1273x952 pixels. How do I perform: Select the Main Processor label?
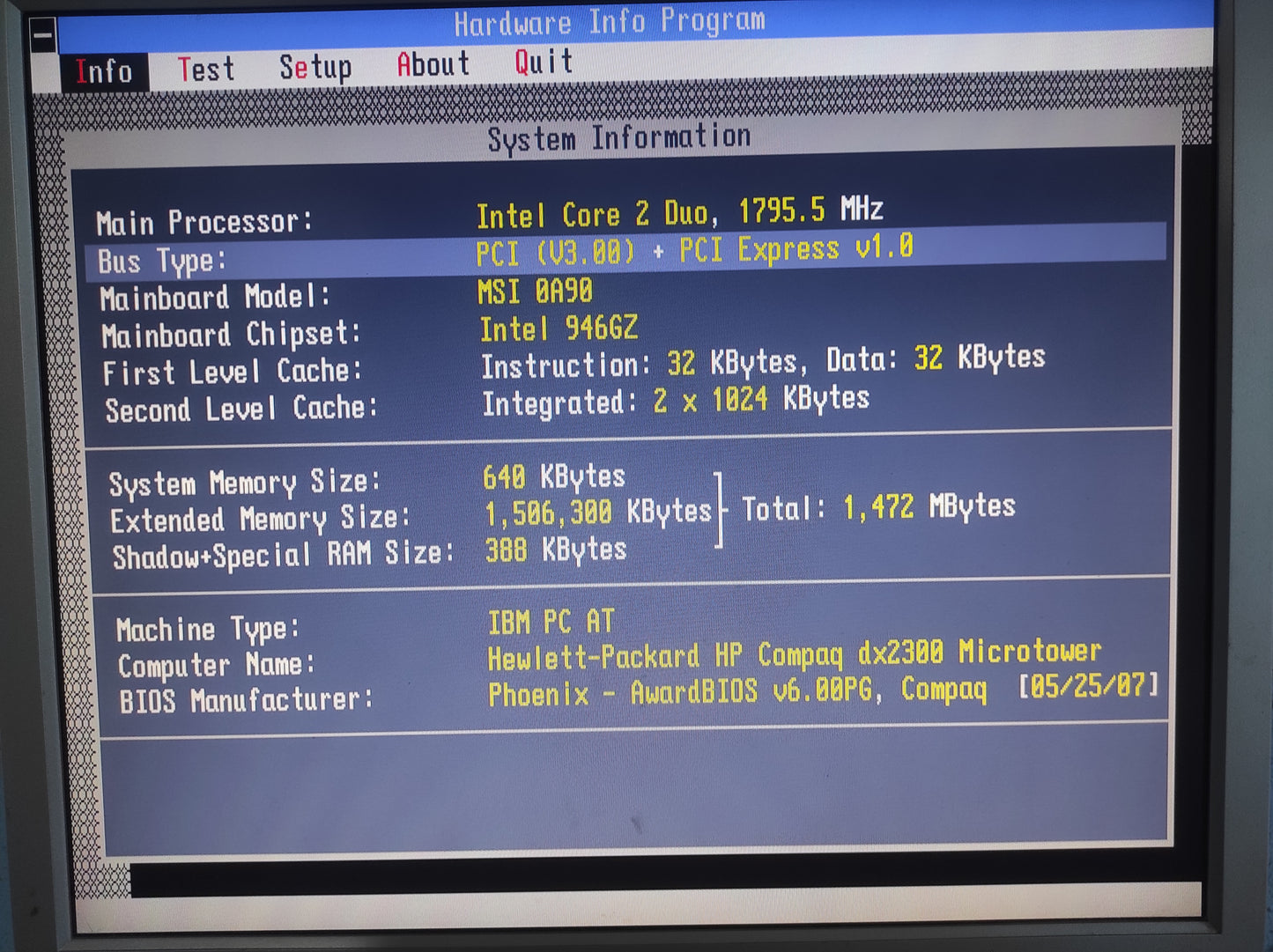204,222
